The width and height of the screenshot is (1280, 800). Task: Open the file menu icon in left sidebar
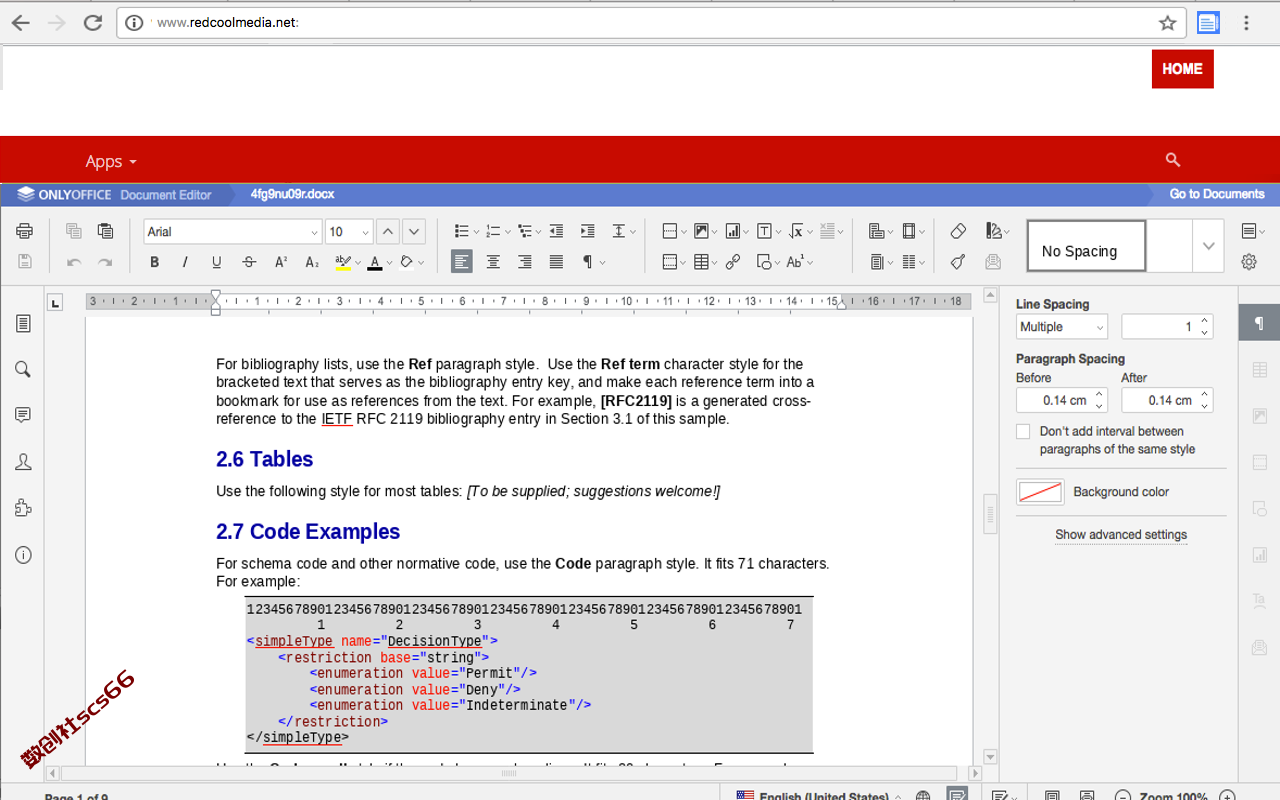(23, 323)
